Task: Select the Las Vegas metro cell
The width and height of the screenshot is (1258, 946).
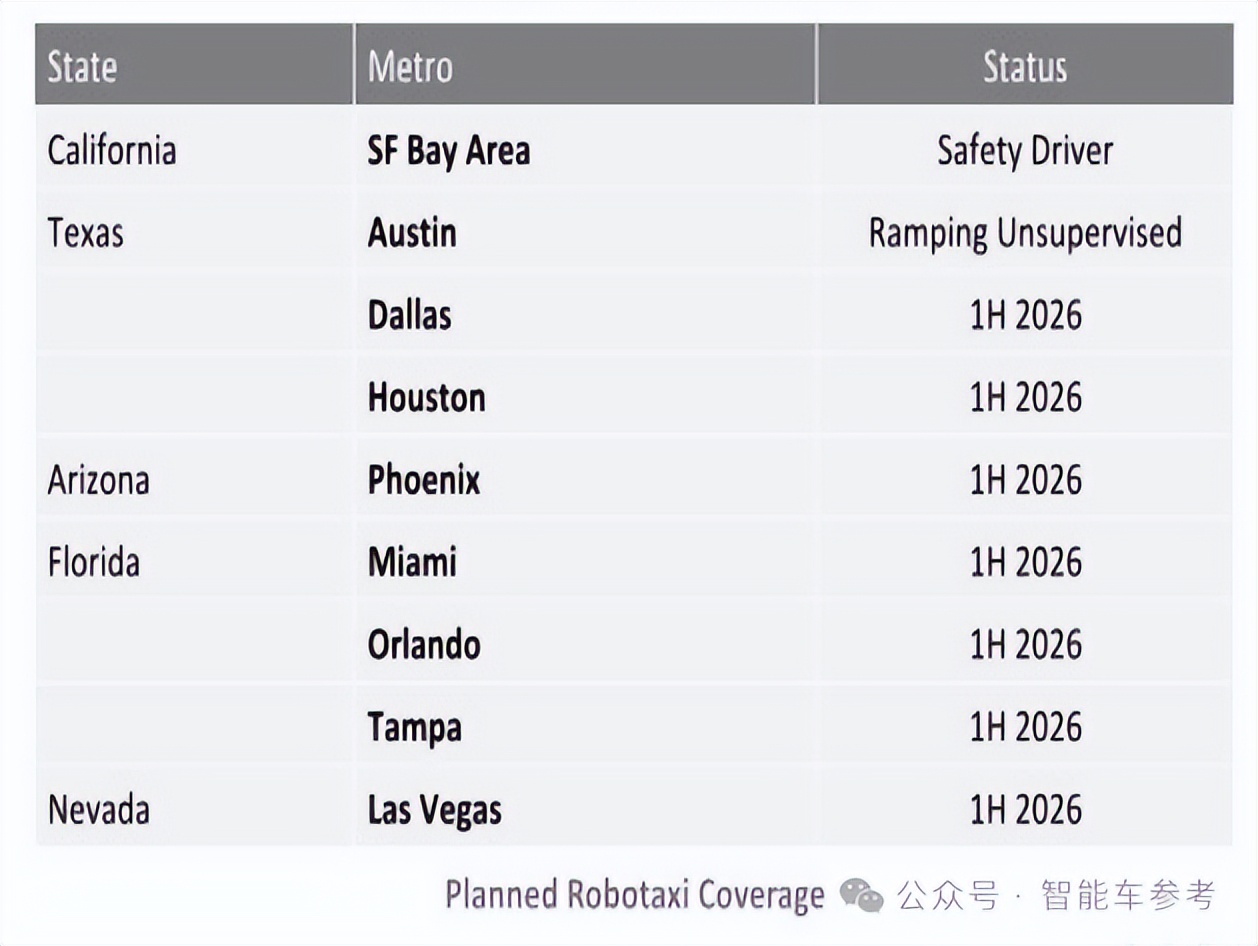Action: (434, 809)
